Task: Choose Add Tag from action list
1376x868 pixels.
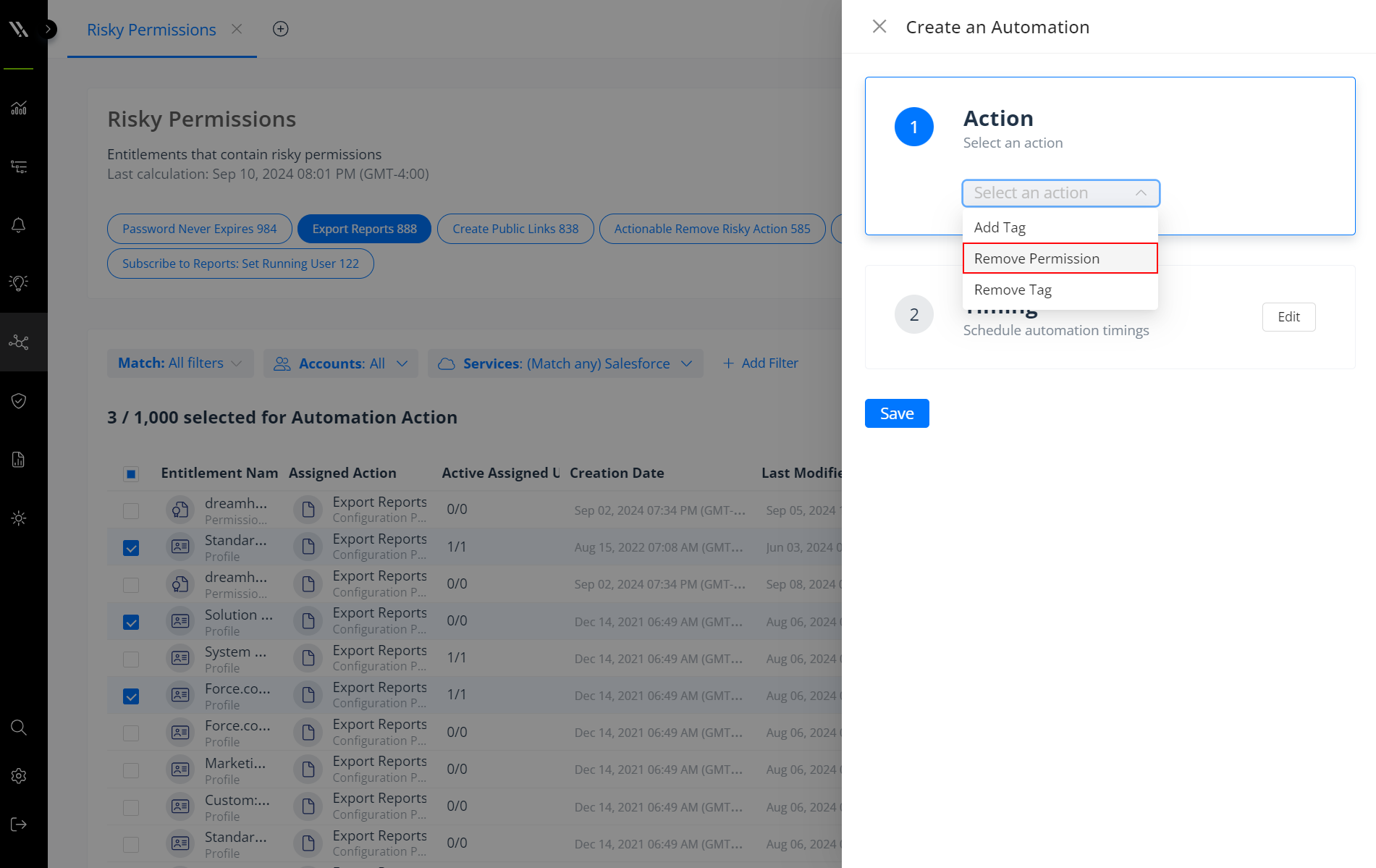Action: (x=1060, y=227)
